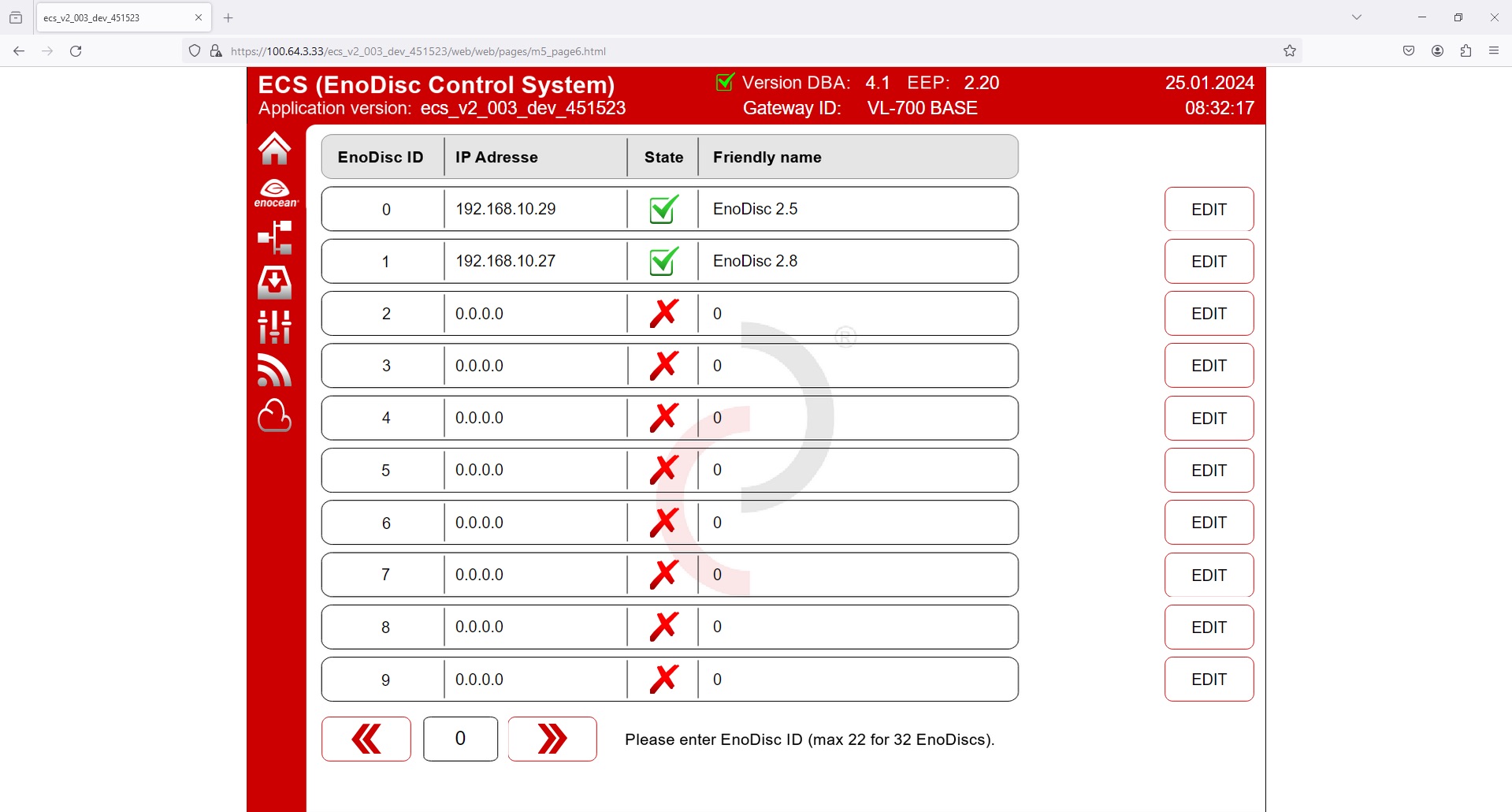Go to next page with double right arrows
Viewport: 1512px width, 812px height.
coord(552,739)
